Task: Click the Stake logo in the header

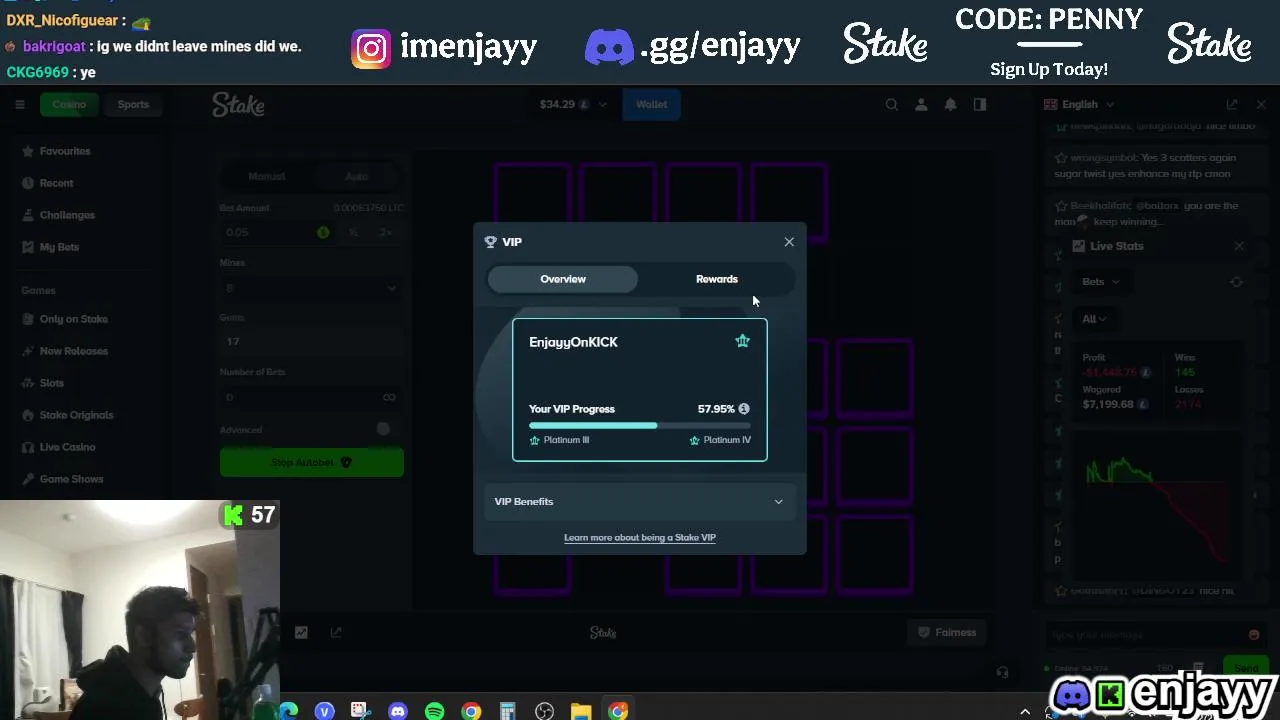Action: 238,104
